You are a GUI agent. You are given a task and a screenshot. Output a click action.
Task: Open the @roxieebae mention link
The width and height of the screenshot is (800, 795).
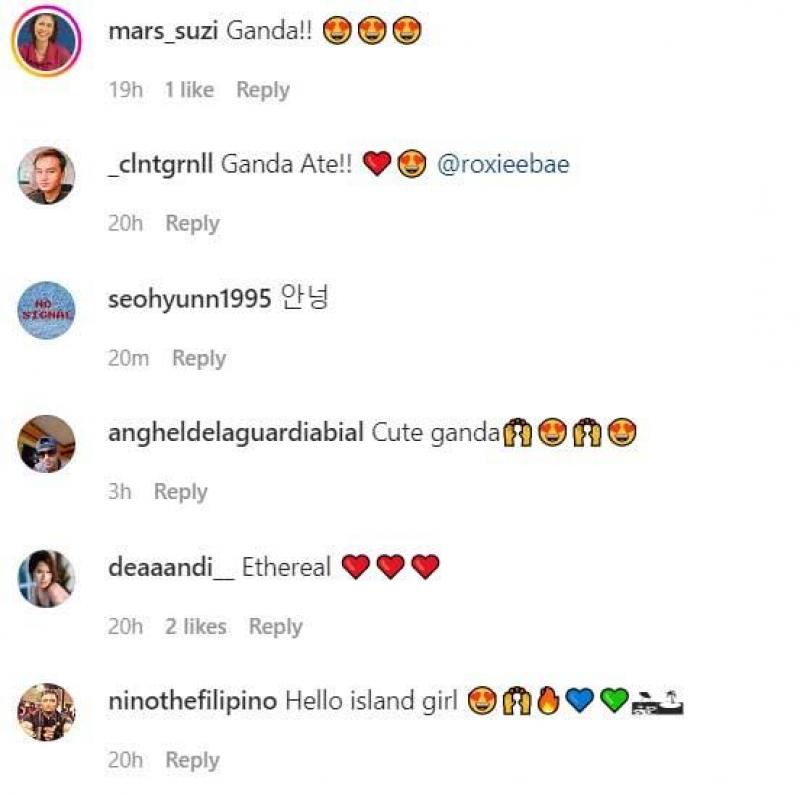[x=503, y=165]
